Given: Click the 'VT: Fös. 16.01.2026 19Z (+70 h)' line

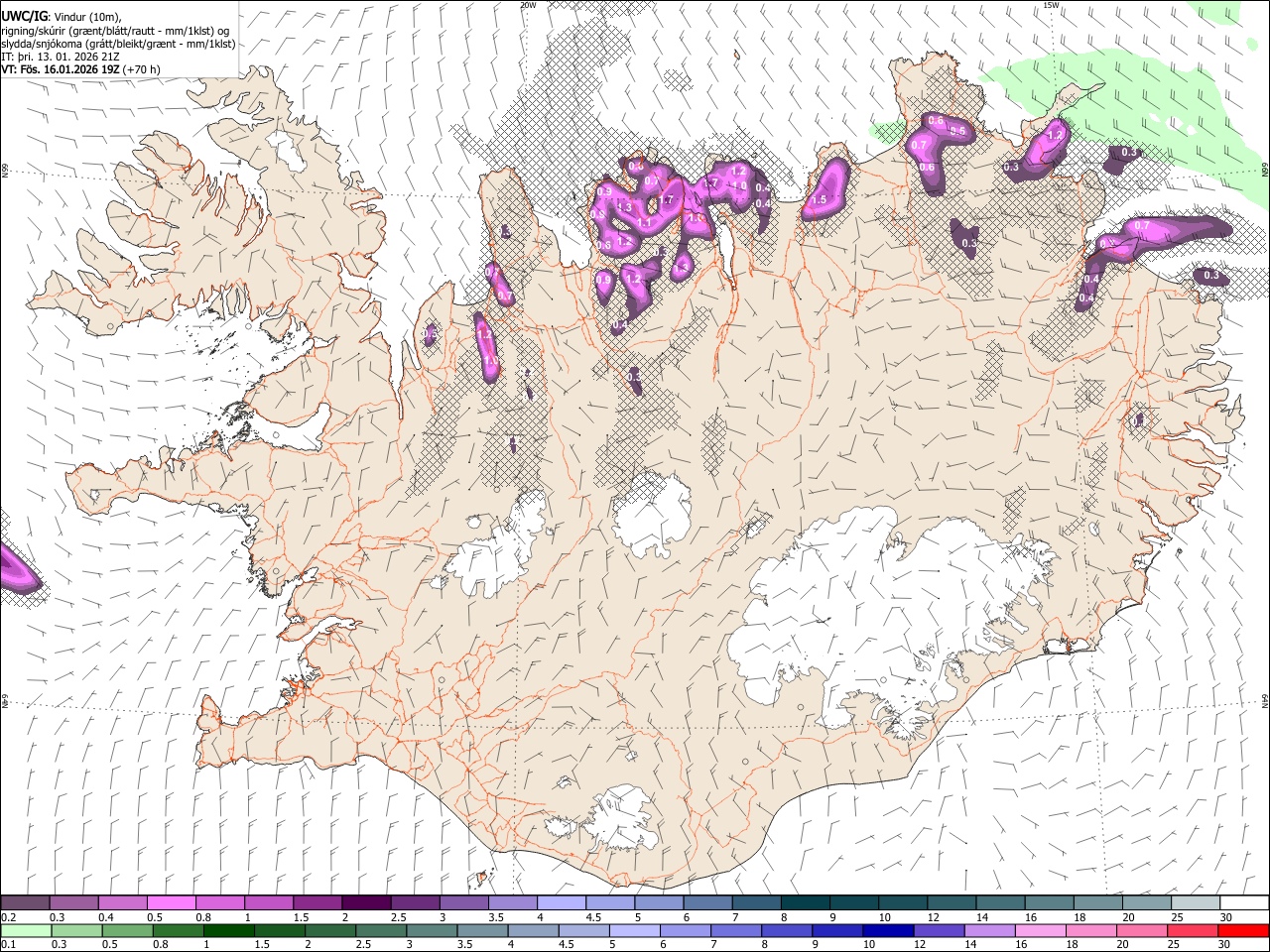Looking at the screenshot, I should pos(80,70).
